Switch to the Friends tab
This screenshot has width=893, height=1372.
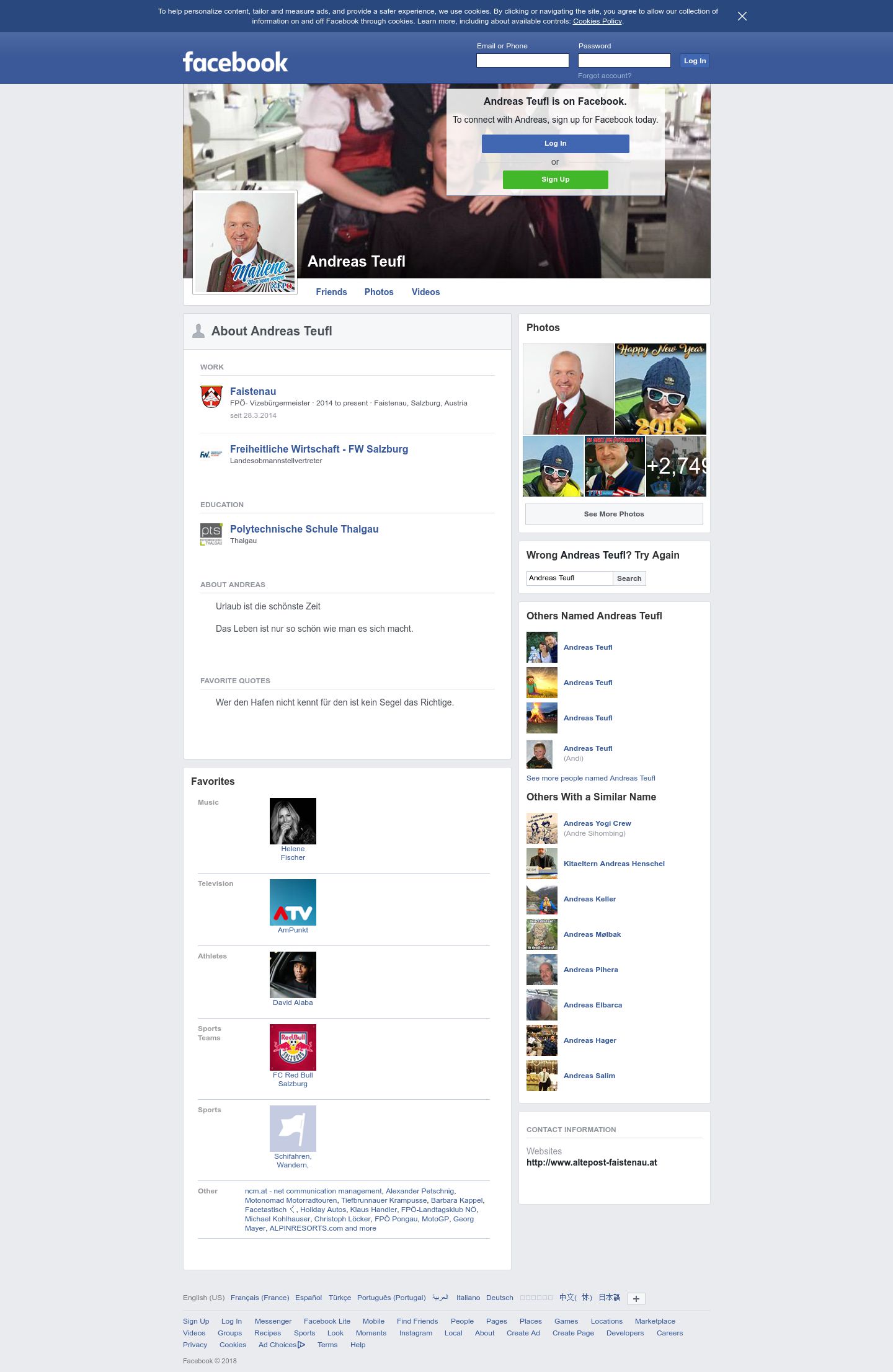(x=331, y=292)
